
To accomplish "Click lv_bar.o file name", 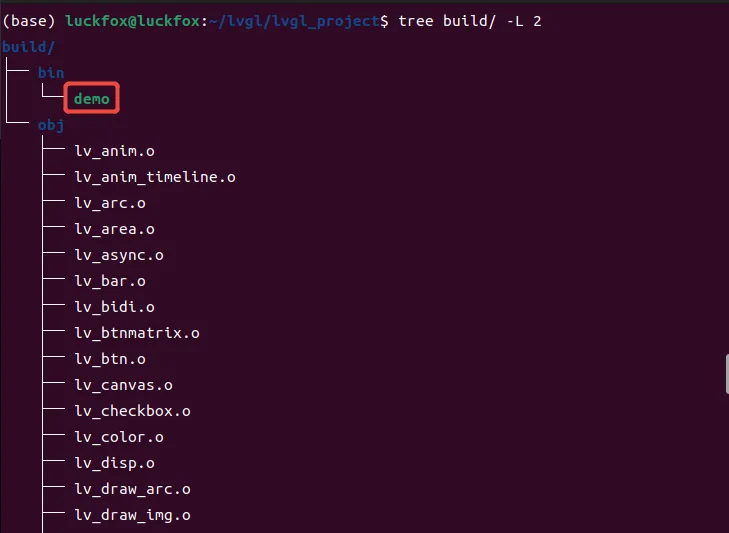I will pos(110,281).
